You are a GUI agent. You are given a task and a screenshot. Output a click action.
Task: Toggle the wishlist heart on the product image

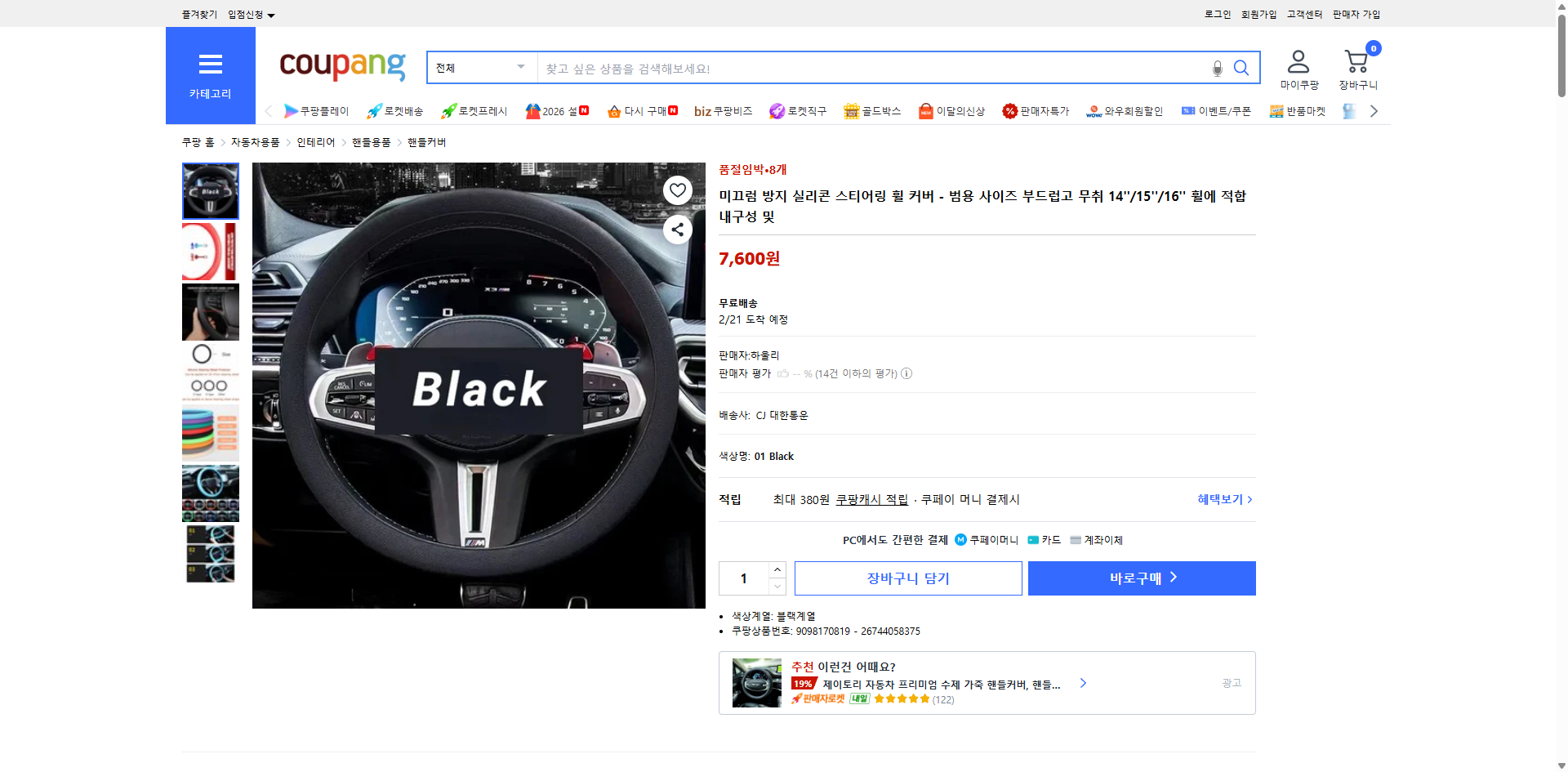(677, 190)
